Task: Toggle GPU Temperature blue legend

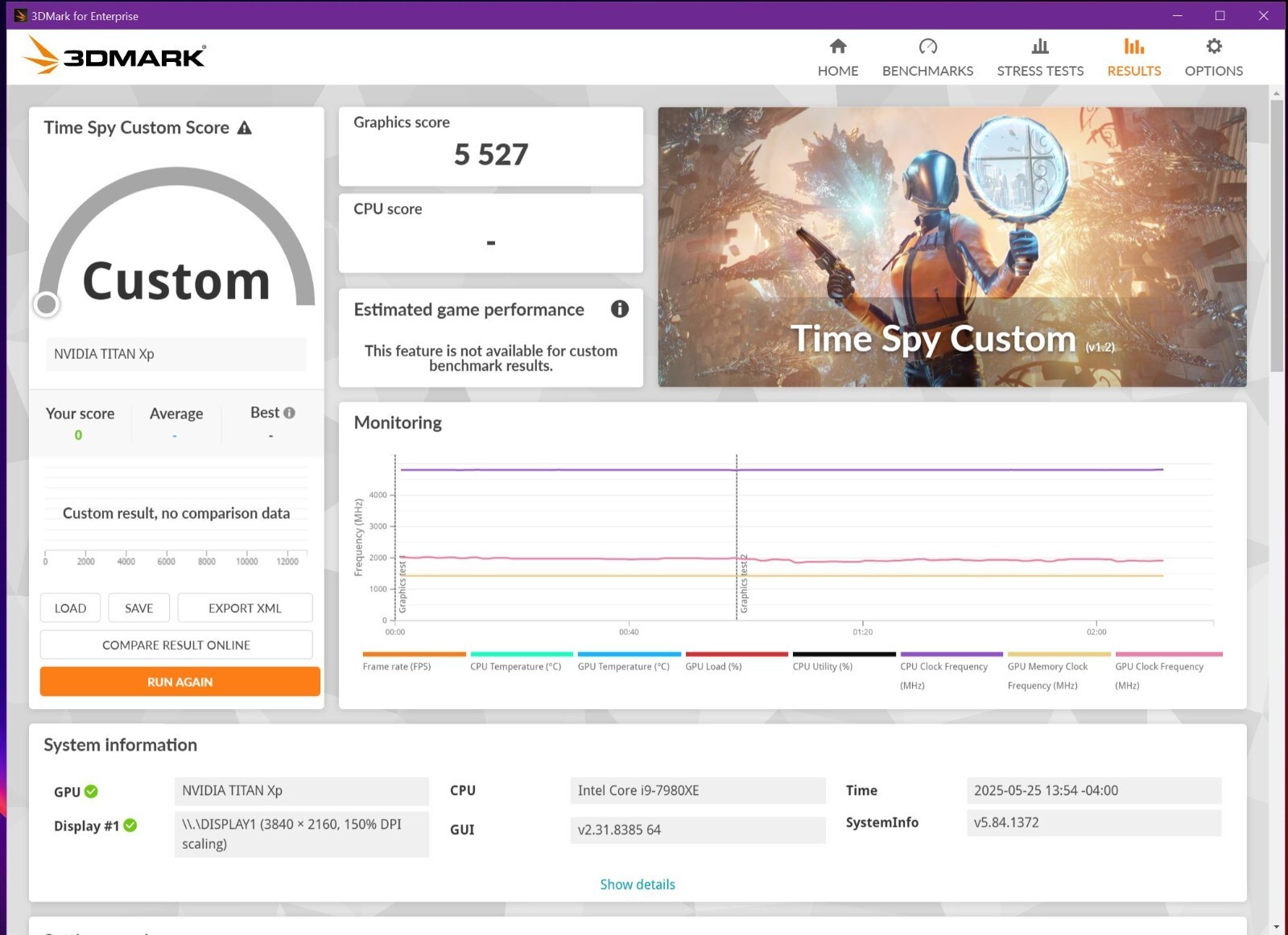Action: pyautogui.click(x=629, y=654)
